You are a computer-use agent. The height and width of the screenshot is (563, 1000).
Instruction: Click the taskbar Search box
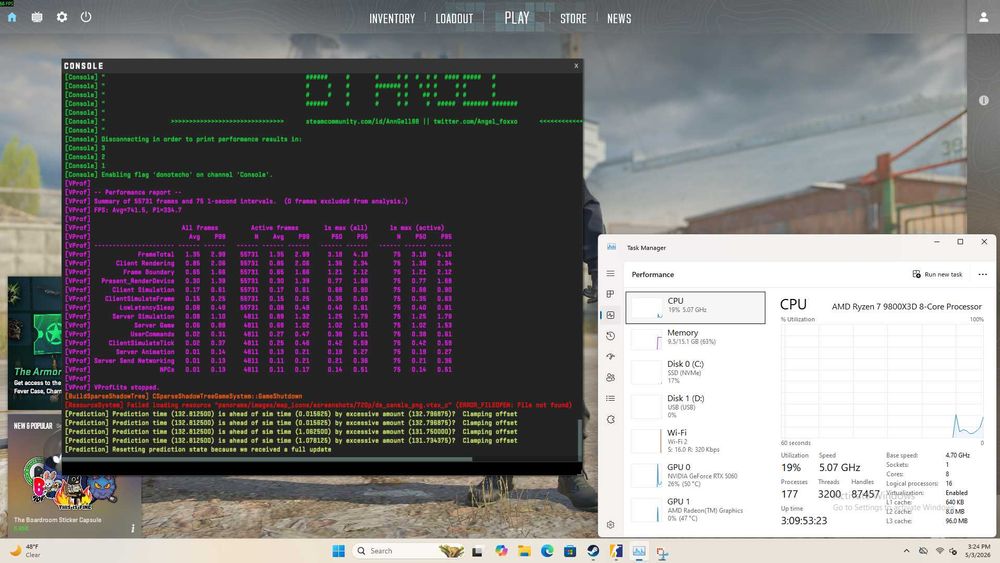coord(409,551)
